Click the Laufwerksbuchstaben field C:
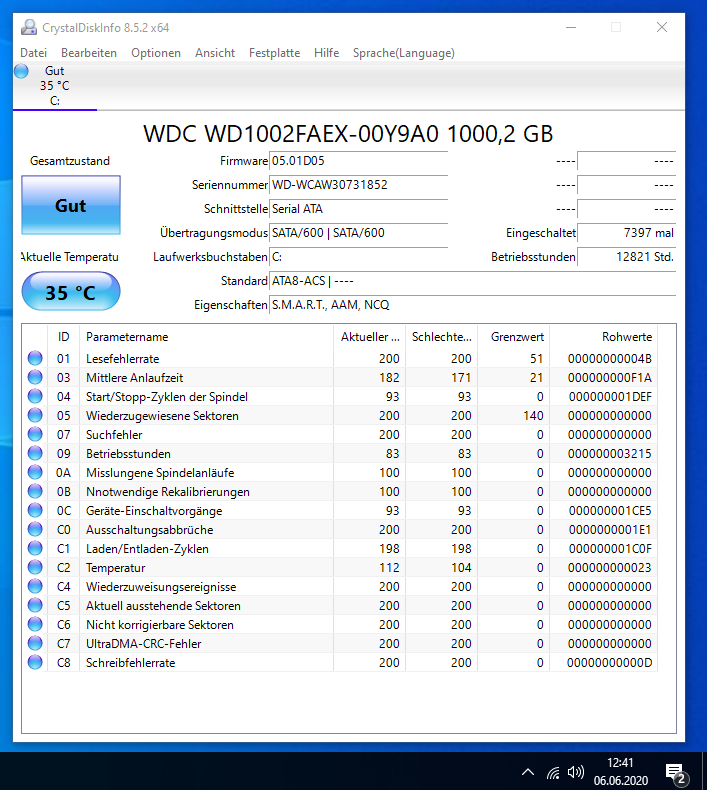This screenshot has height=790, width=707. tap(358, 257)
